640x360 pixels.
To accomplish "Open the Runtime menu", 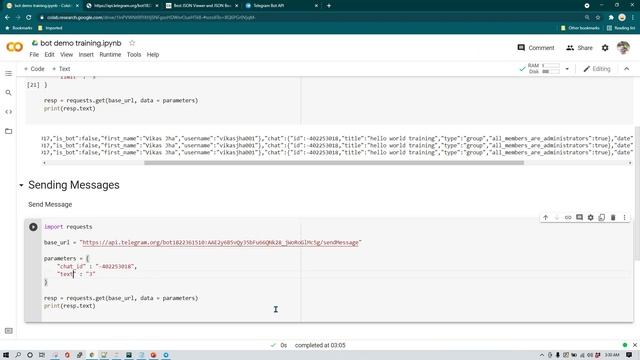I will click(x=110, y=55).
